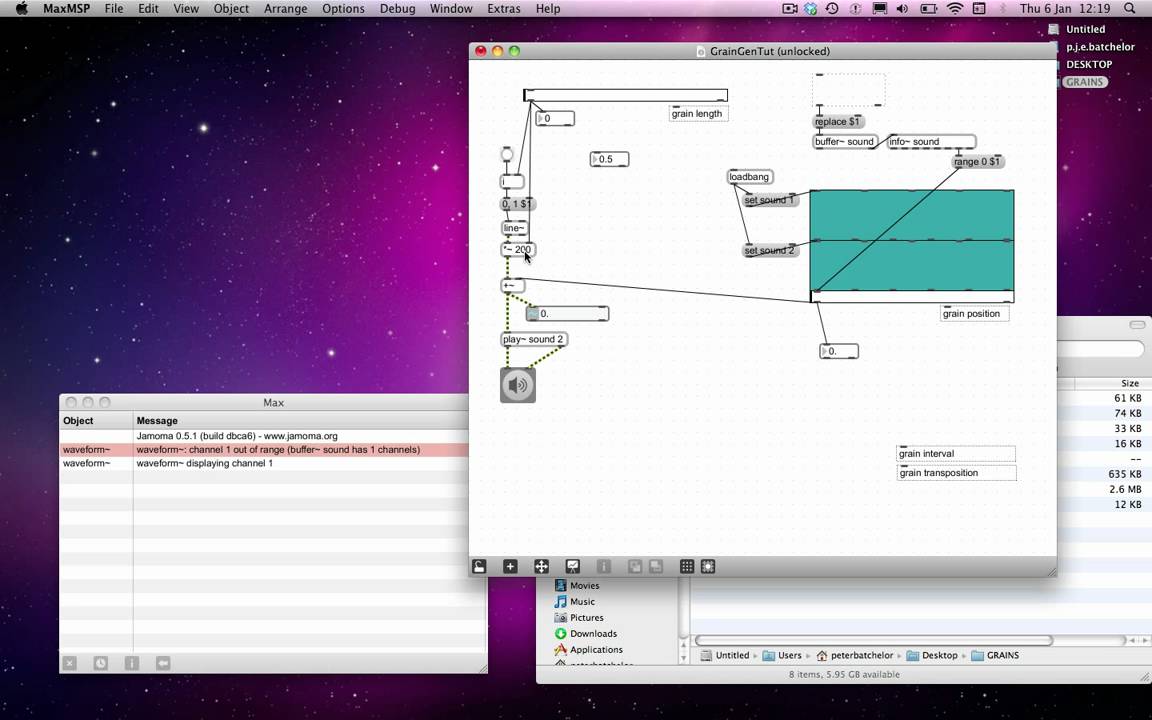Click the loadbang object
This screenshot has width=1152, height=720.
click(x=750, y=177)
